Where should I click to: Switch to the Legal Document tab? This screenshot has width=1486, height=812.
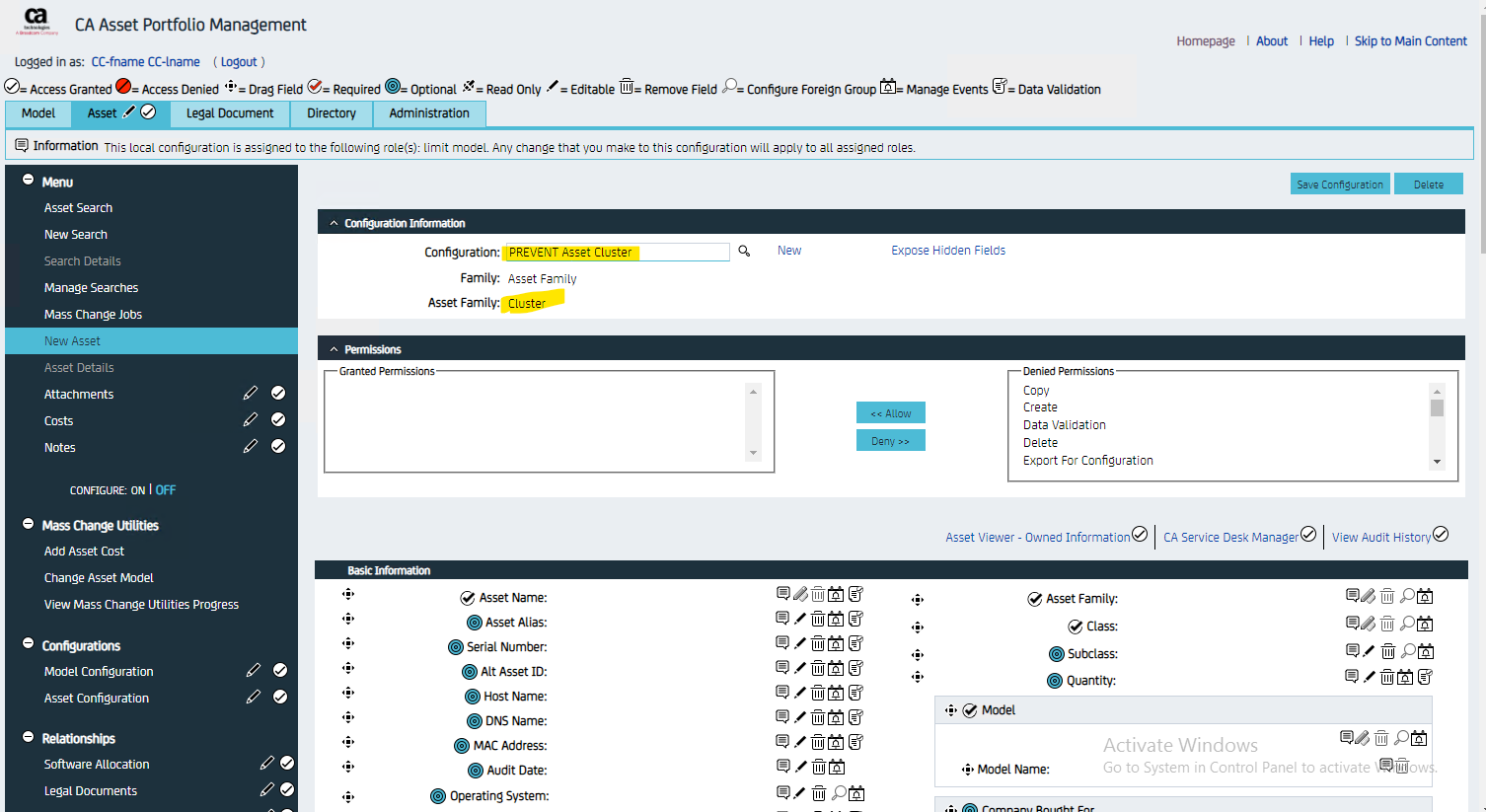pyautogui.click(x=230, y=113)
